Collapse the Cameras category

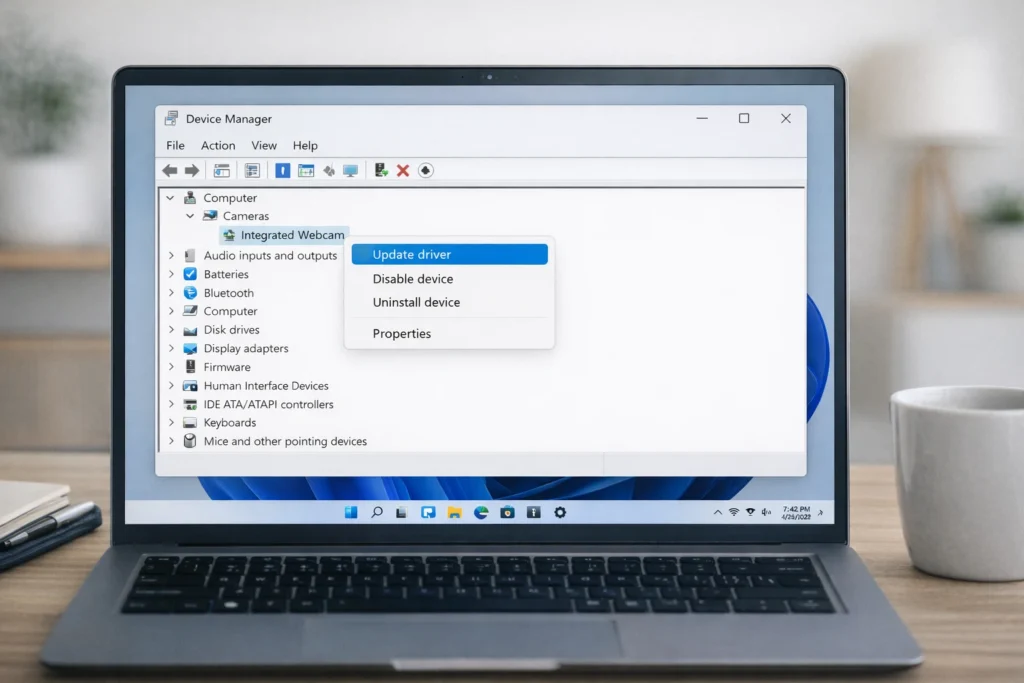(x=190, y=216)
